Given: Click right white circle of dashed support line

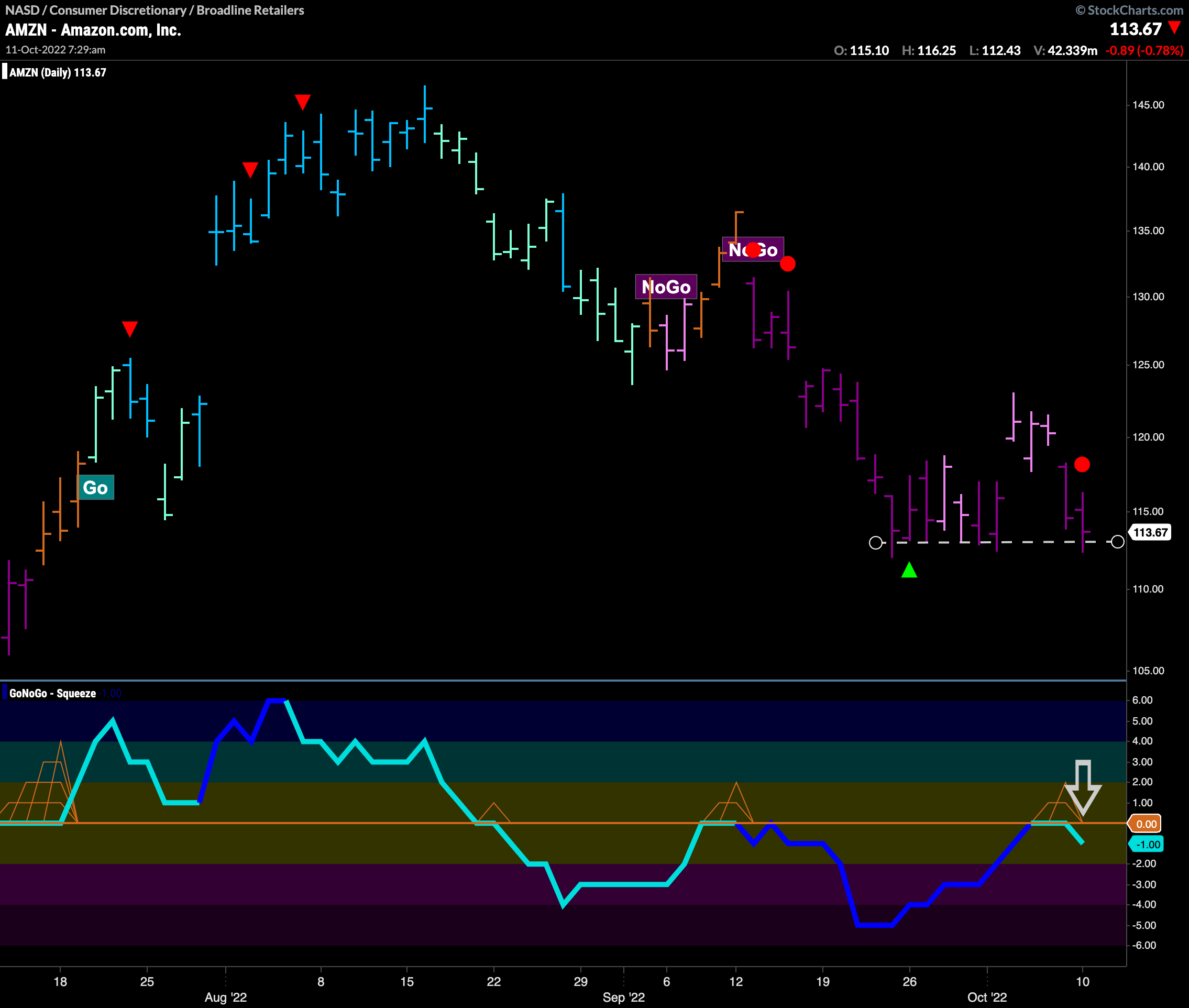Looking at the screenshot, I should coord(1118,542).
